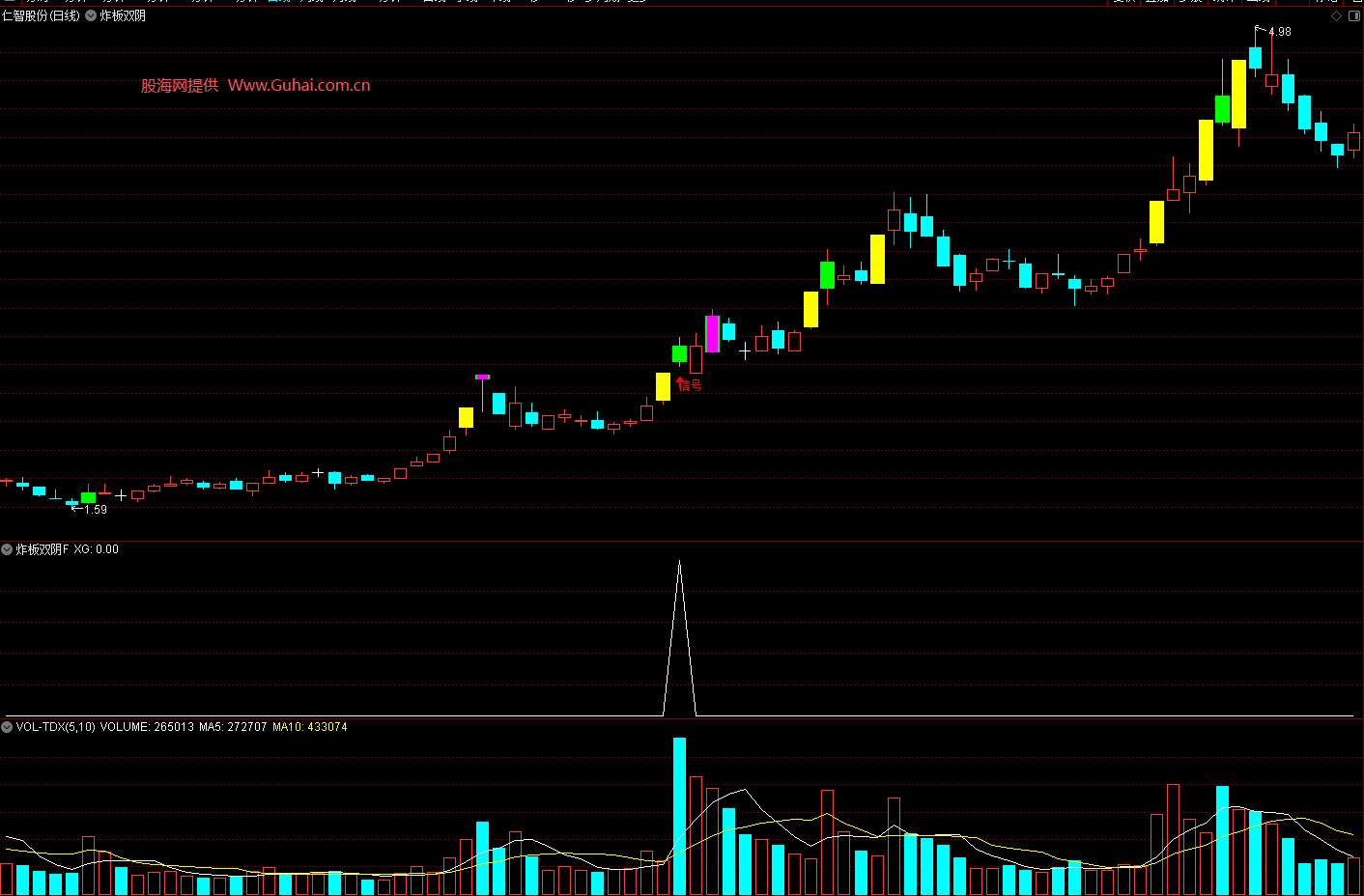Image resolution: width=1364 pixels, height=896 pixels.
Task: Toggle the side panel icon at top-right
Action: coord(1353,16)
